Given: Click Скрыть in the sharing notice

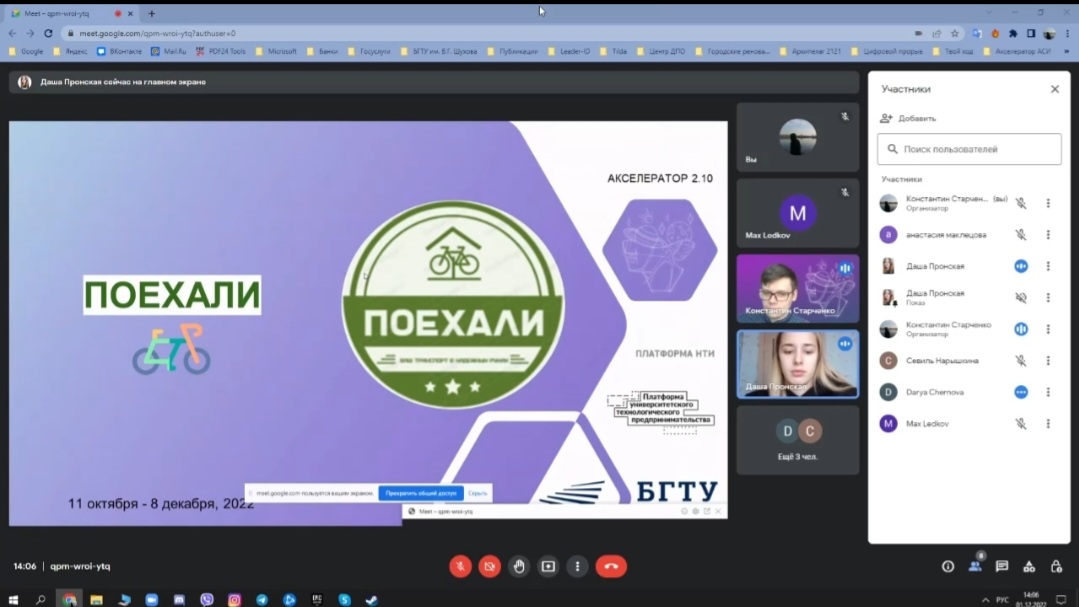Looking at the screenshot, I should 478,493.
